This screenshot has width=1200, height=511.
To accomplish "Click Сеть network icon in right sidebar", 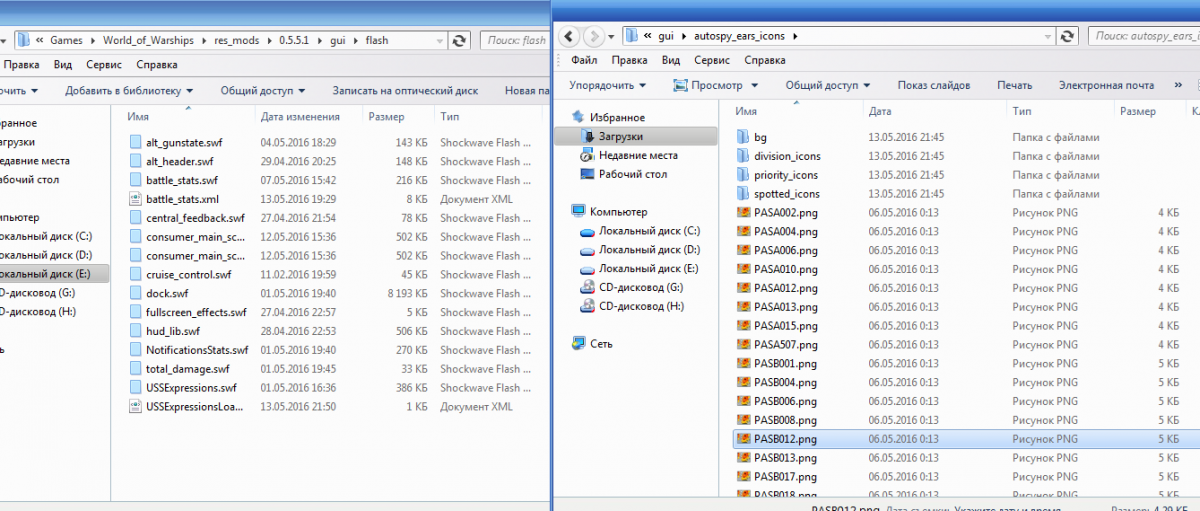I will tap(578, 343).
